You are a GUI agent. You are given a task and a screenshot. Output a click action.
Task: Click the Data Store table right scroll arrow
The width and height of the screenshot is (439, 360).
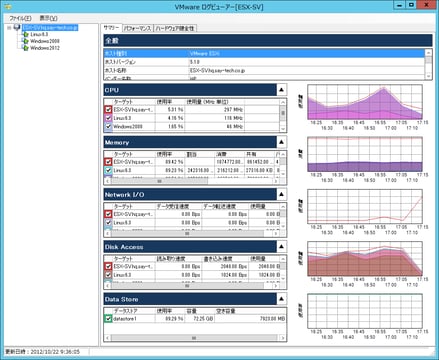click(283, 338)
